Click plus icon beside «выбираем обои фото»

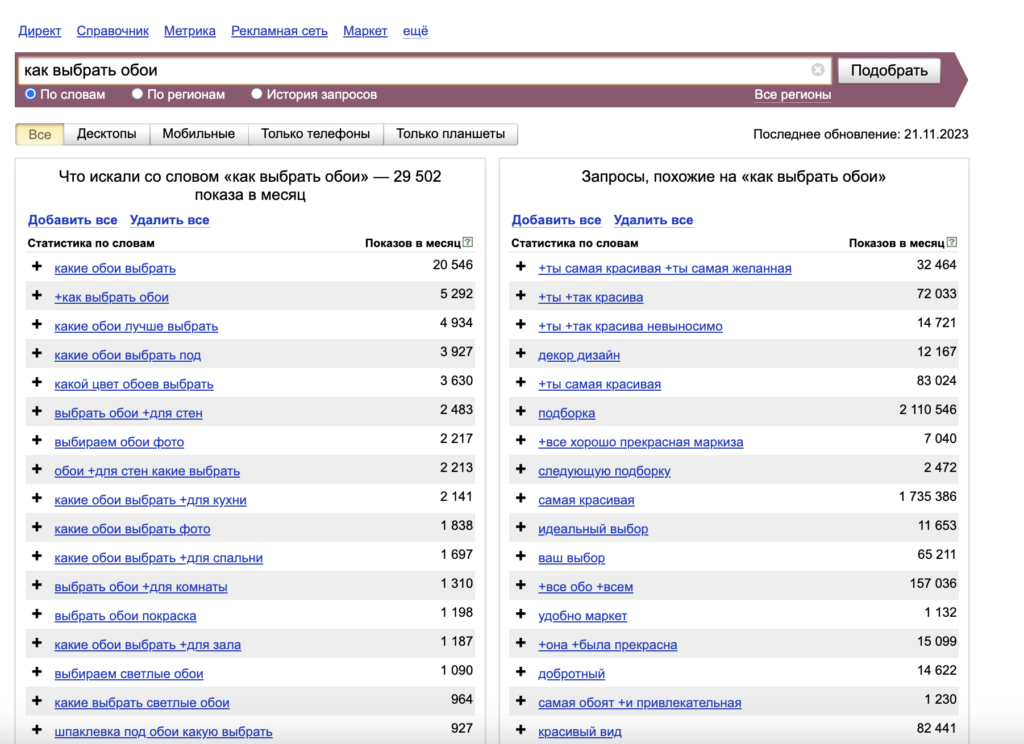(x=37, y=441)
